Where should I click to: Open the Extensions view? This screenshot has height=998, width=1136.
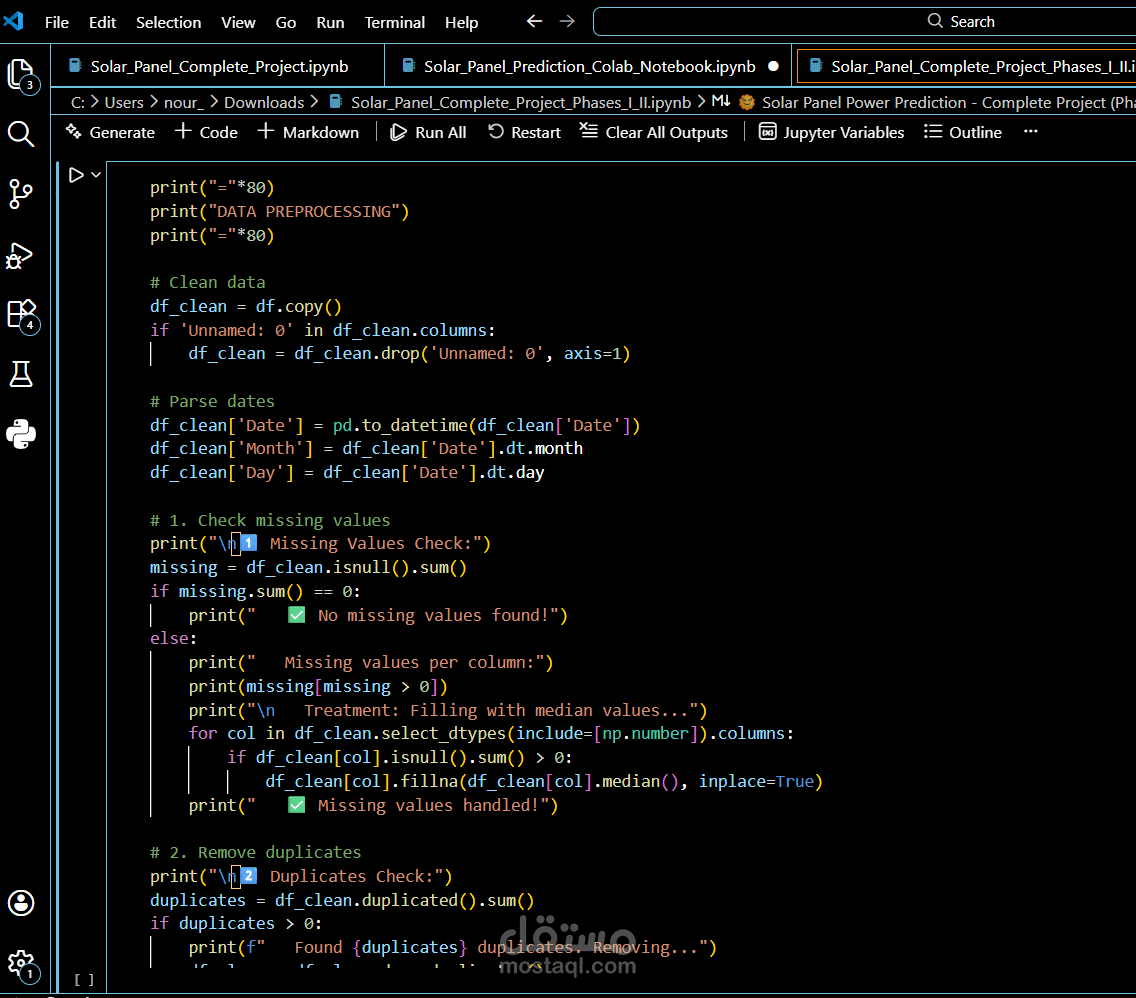[x=21, y=314]
